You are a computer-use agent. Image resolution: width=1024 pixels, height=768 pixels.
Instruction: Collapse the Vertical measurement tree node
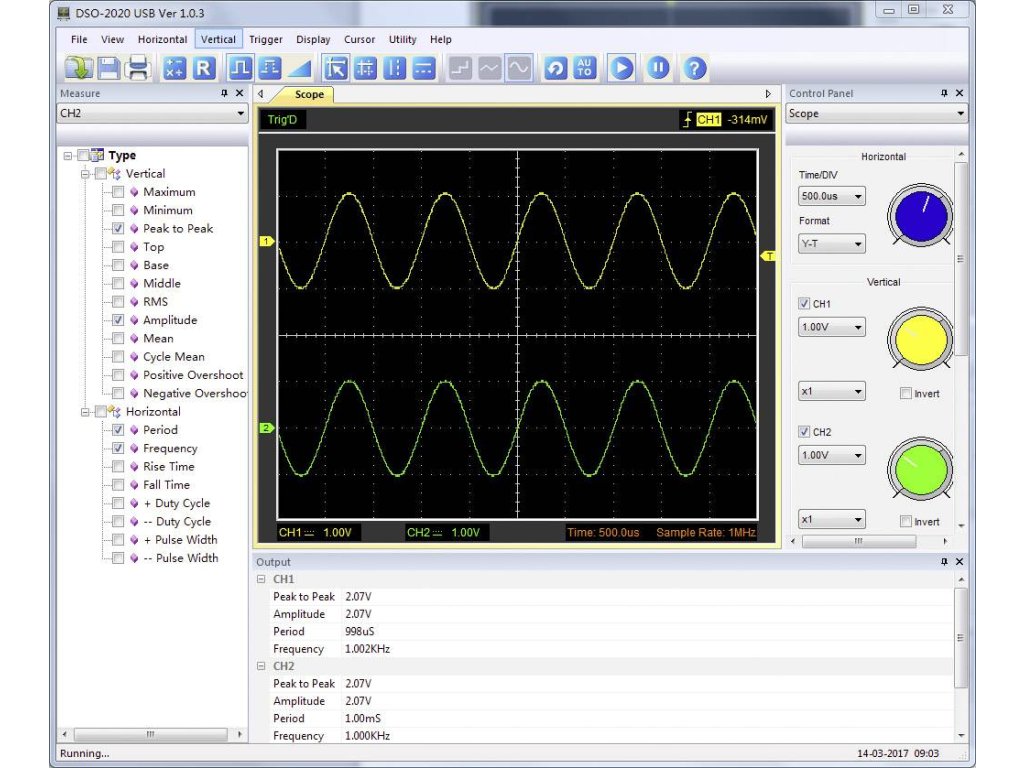86,174
